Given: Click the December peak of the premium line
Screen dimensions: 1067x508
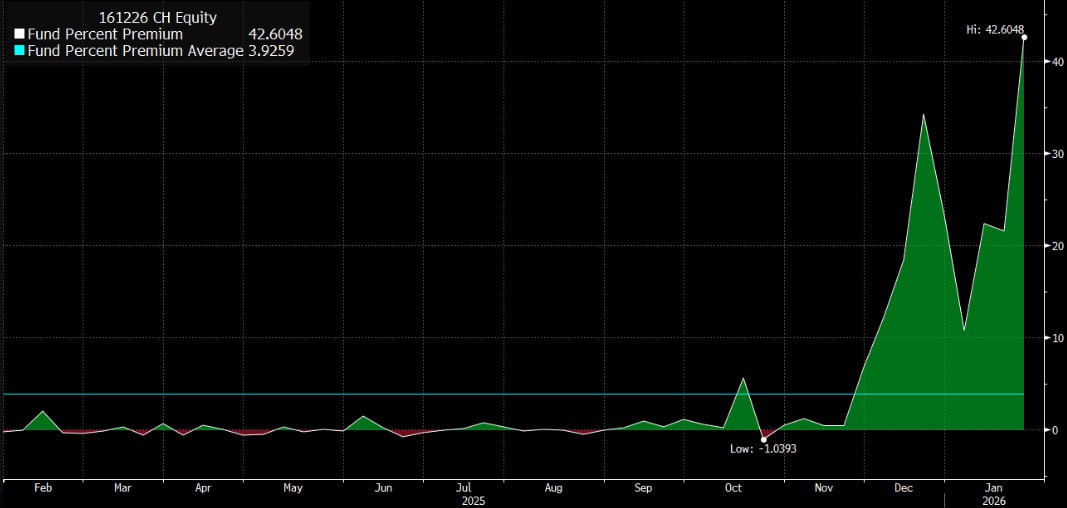Looking at the screenshot, I should [923, 114].
